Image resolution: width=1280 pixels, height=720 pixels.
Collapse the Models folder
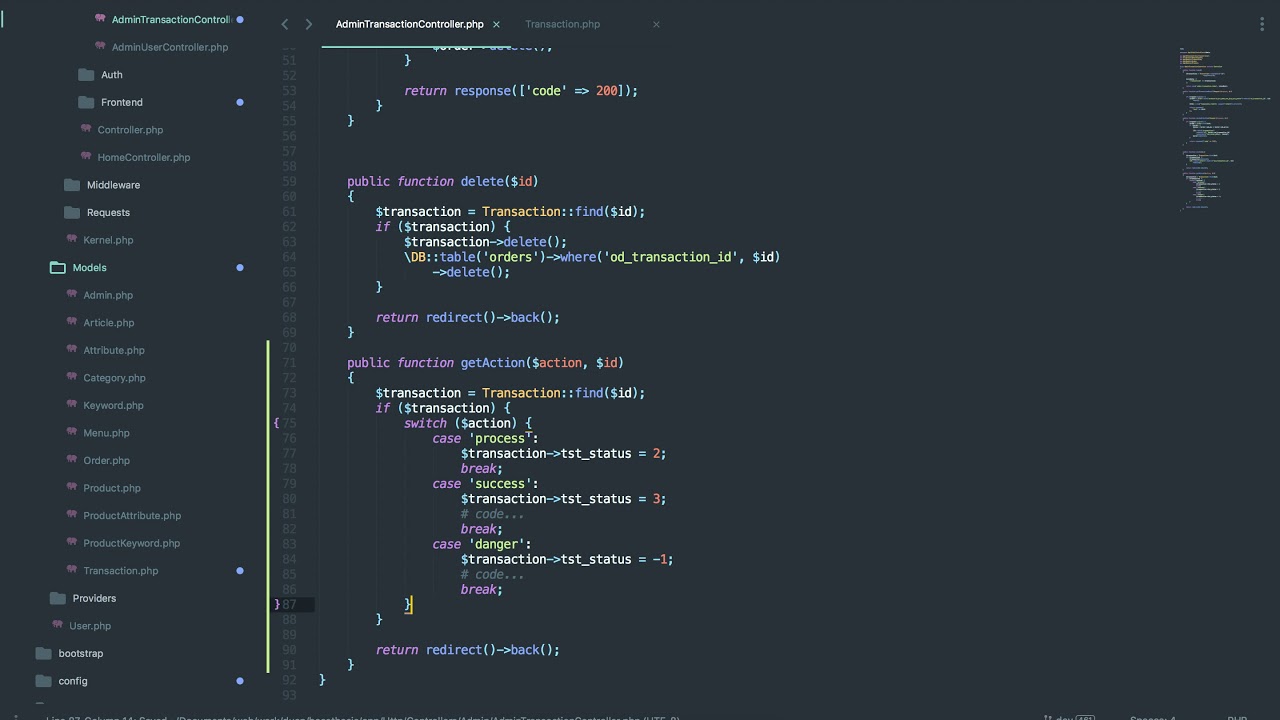pos(58,267)
